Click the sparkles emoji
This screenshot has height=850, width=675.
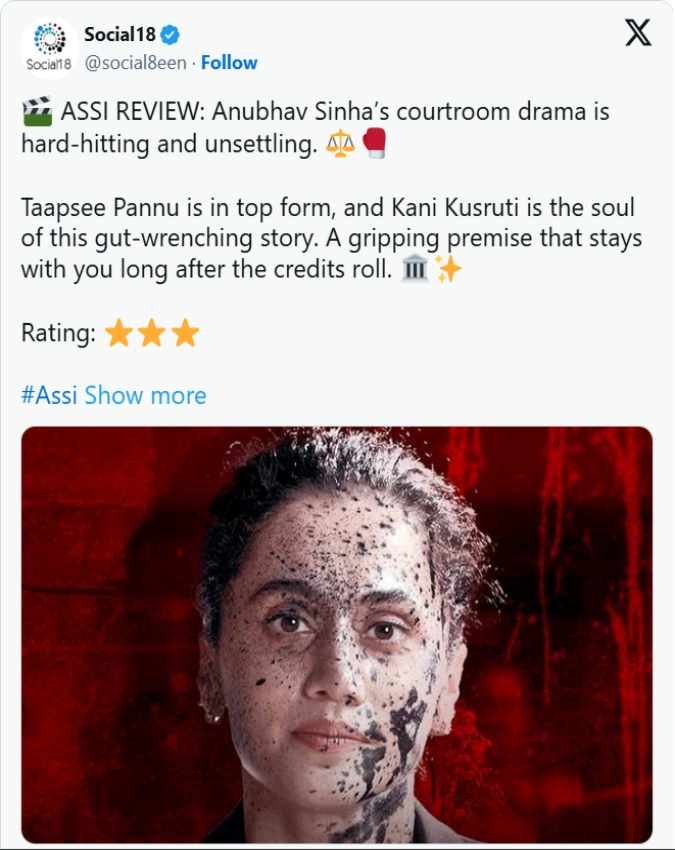click(448, 269)
